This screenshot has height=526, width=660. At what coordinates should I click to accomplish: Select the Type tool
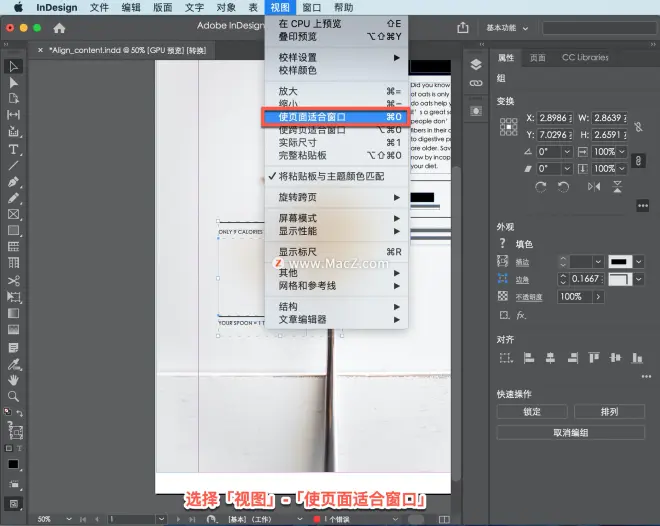point(13,150)
